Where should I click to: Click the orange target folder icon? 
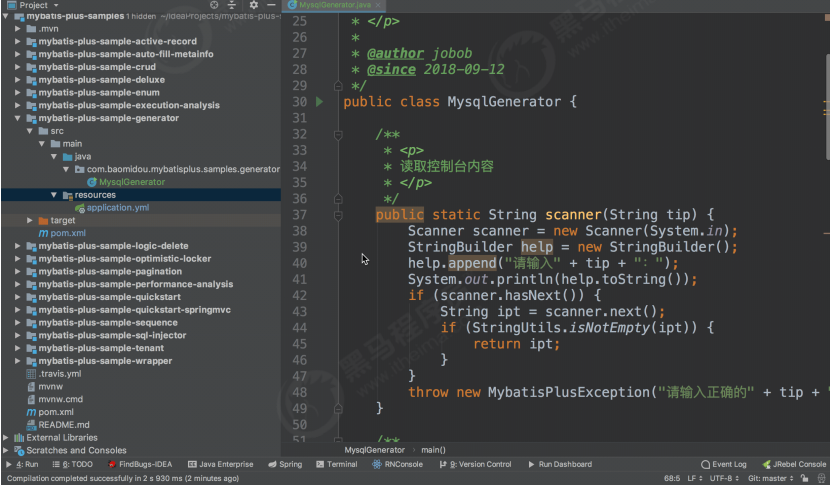(x=43, y=220)
